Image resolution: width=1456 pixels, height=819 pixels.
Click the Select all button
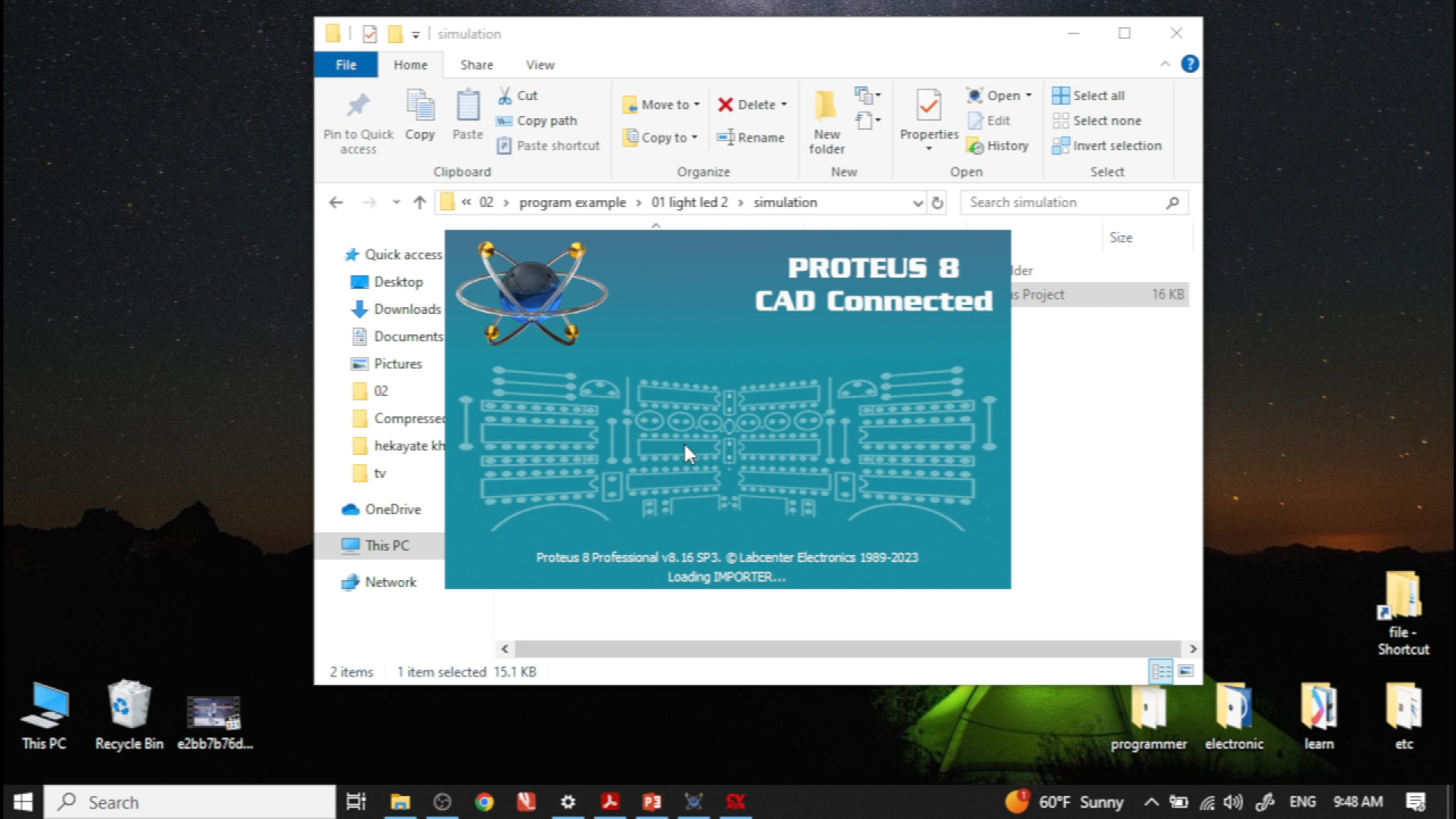pyautogui.click(x=1088, y=96)
